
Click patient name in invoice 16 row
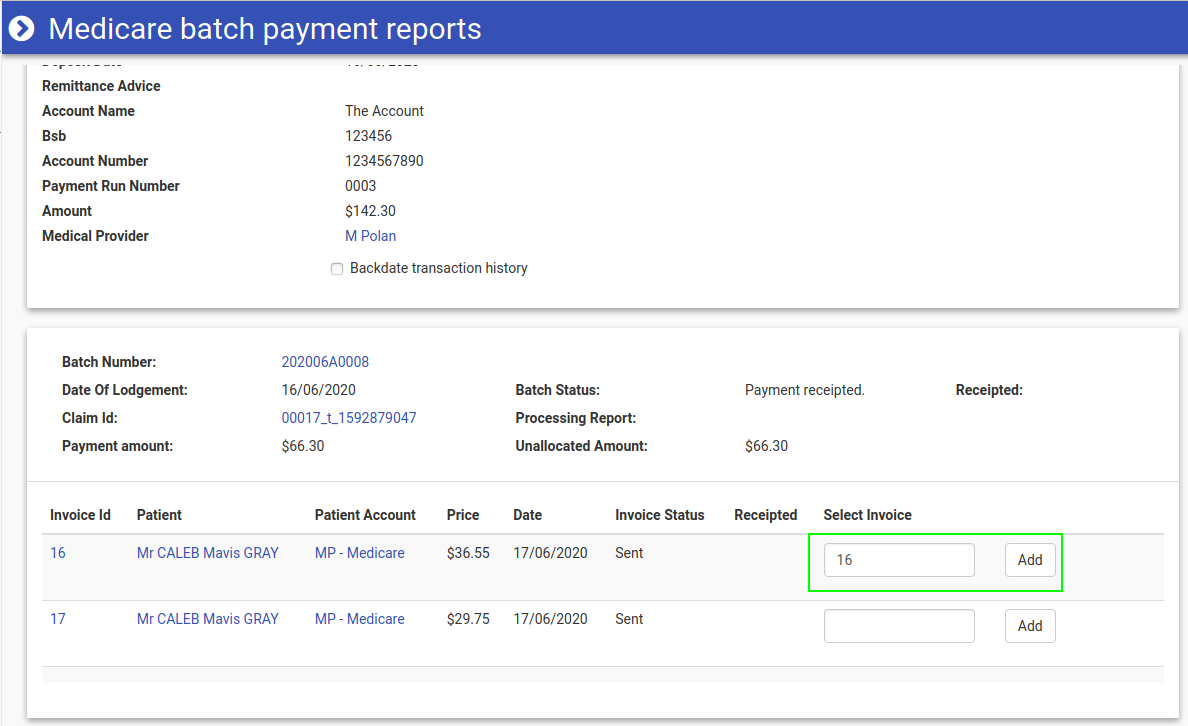point(207,553)
